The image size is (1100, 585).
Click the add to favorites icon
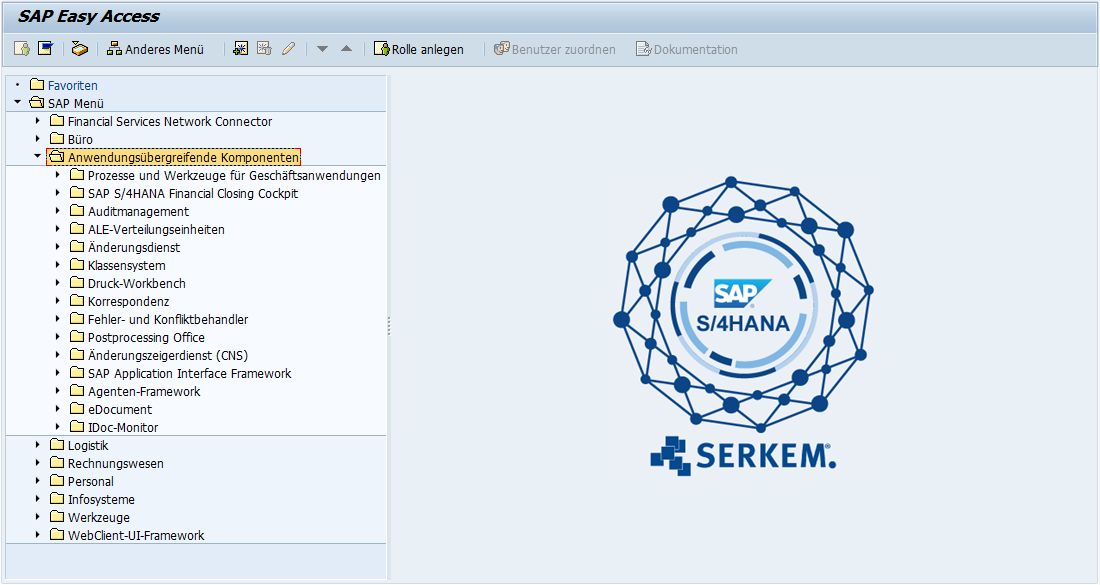tap(240, 49)
